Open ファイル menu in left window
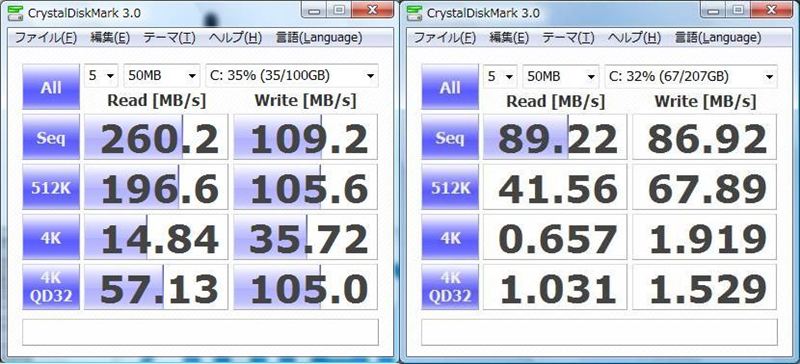The width and height of the screenshot is (800, 364). click(x=46, y=37)
